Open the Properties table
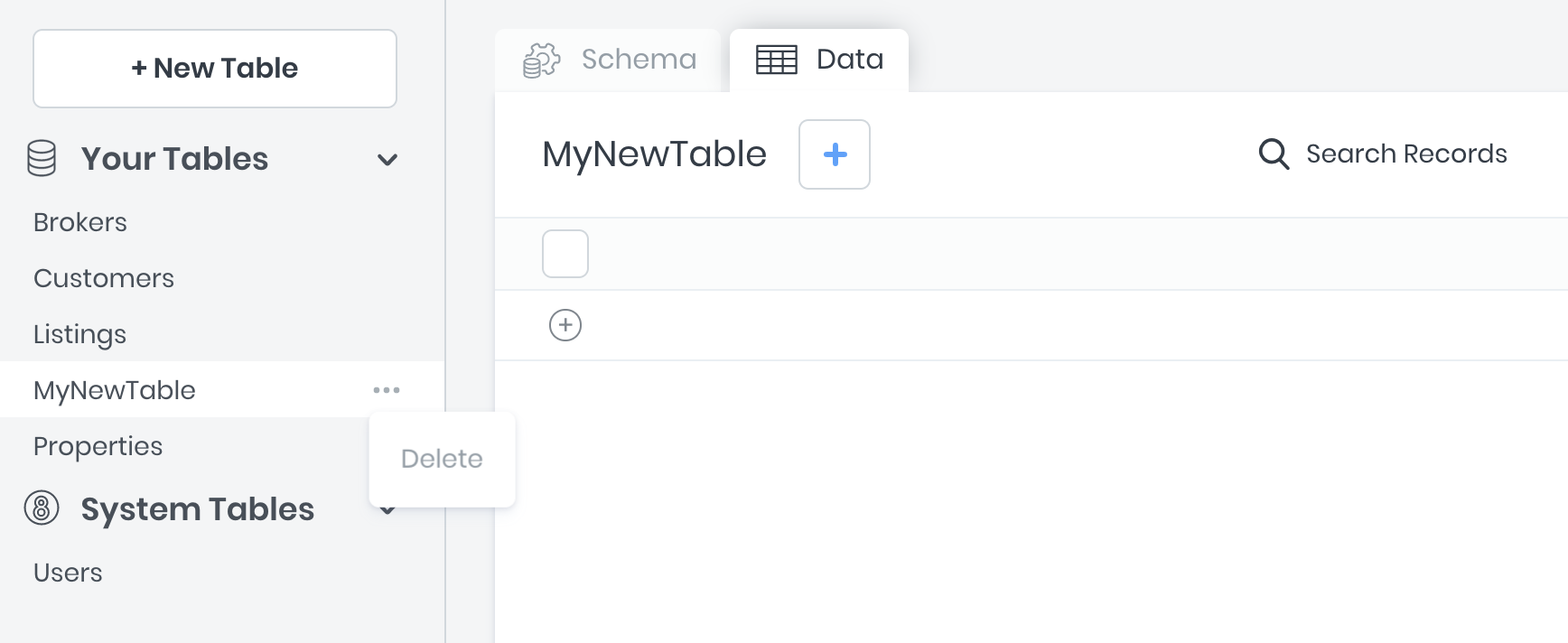The width and height of the screenshot is (1568, 643). click(98, 446)
